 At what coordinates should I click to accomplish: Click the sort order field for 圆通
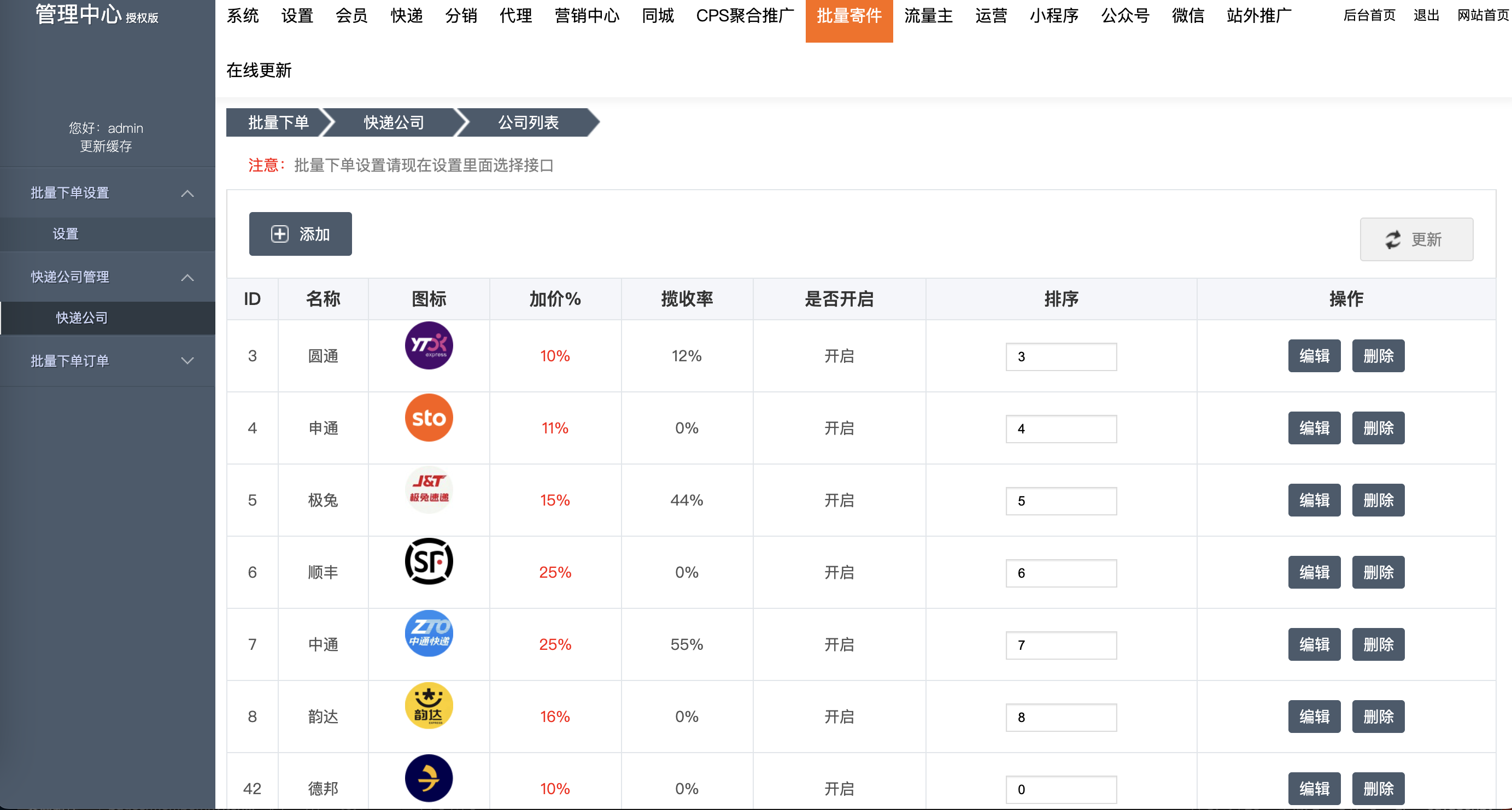[1060, 357]
